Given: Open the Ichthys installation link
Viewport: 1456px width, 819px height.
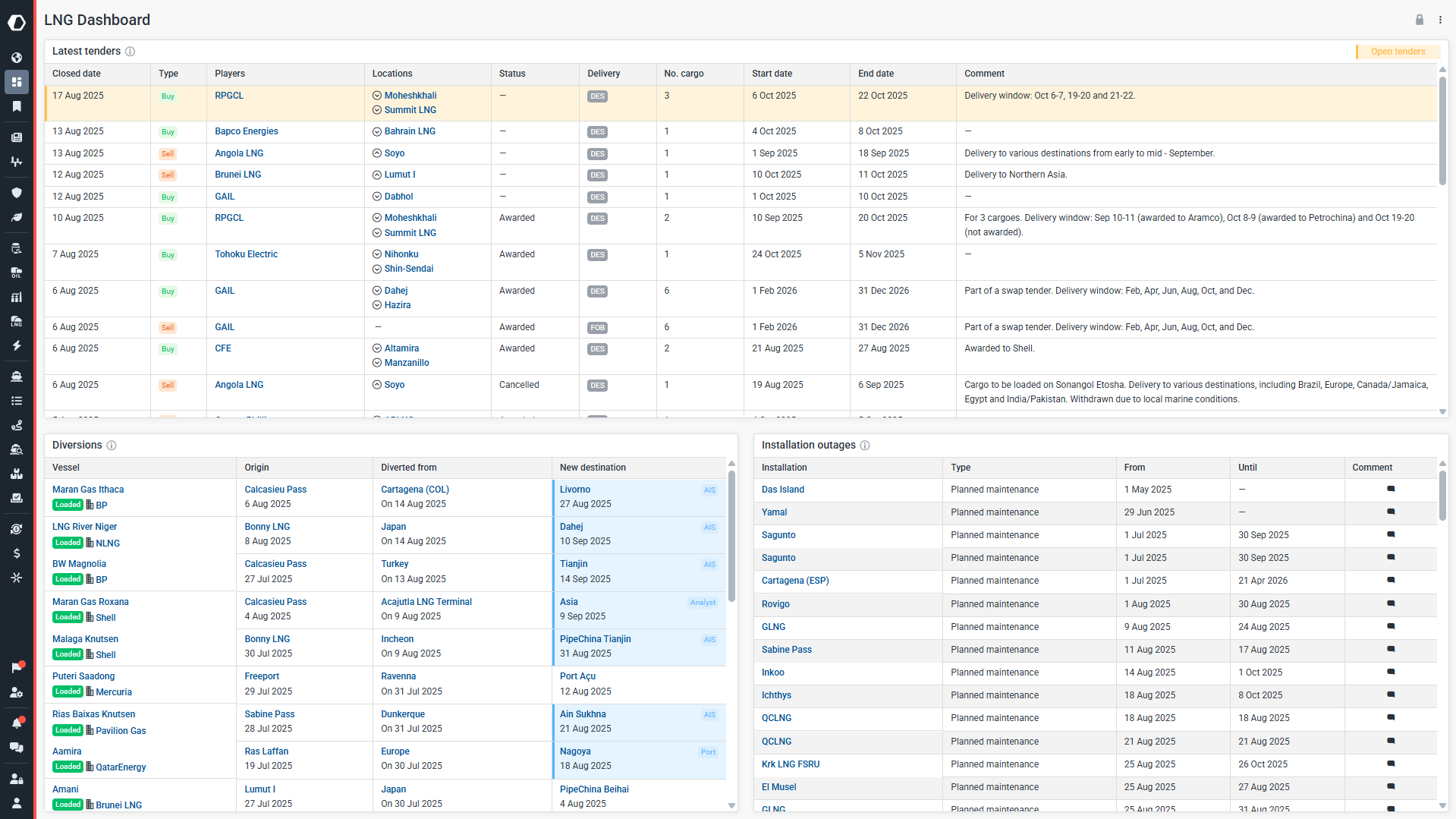Looking at the screenshot, I should click(x=776, y=695).
